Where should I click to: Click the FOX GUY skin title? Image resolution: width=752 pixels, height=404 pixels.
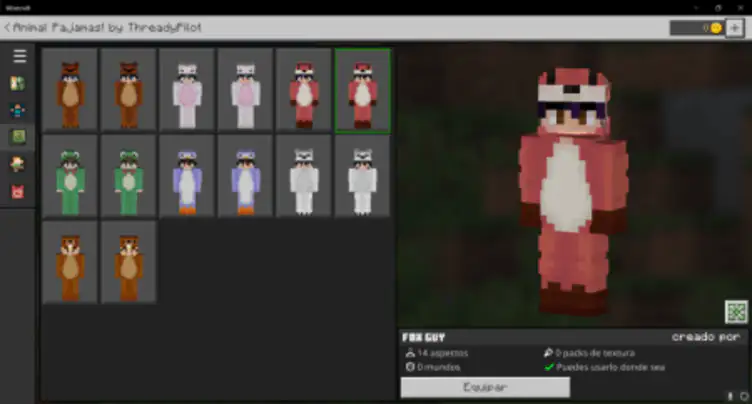click(424, 337)
